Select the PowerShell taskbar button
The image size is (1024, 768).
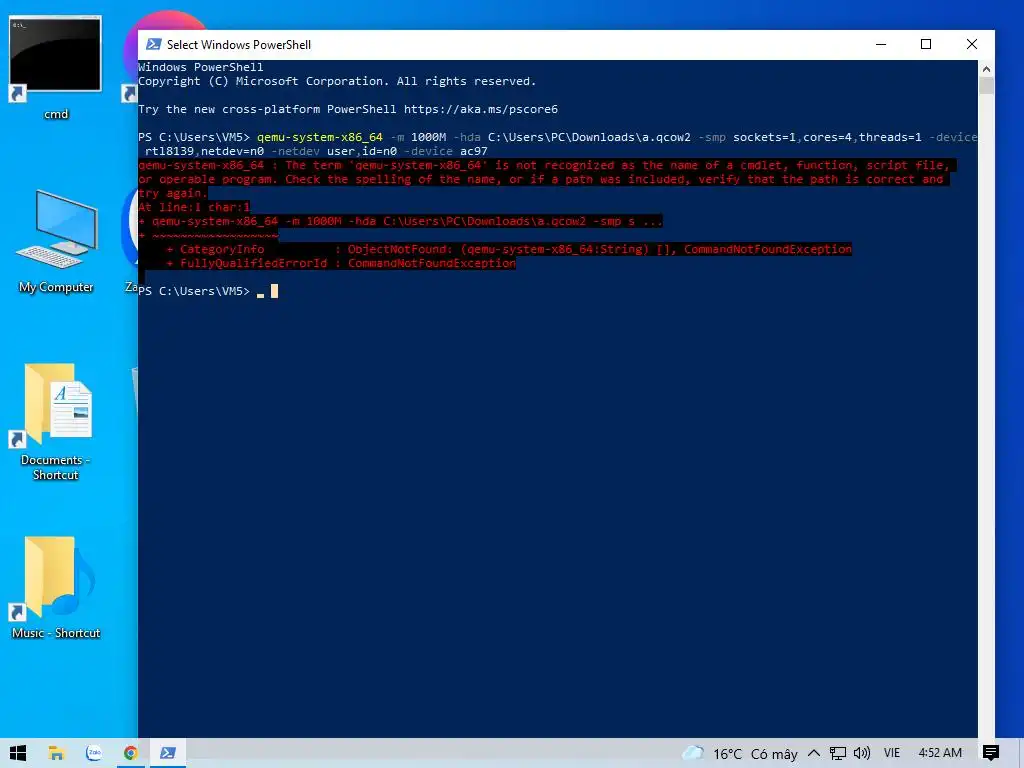pyautogui.click(x=168, y=753)
